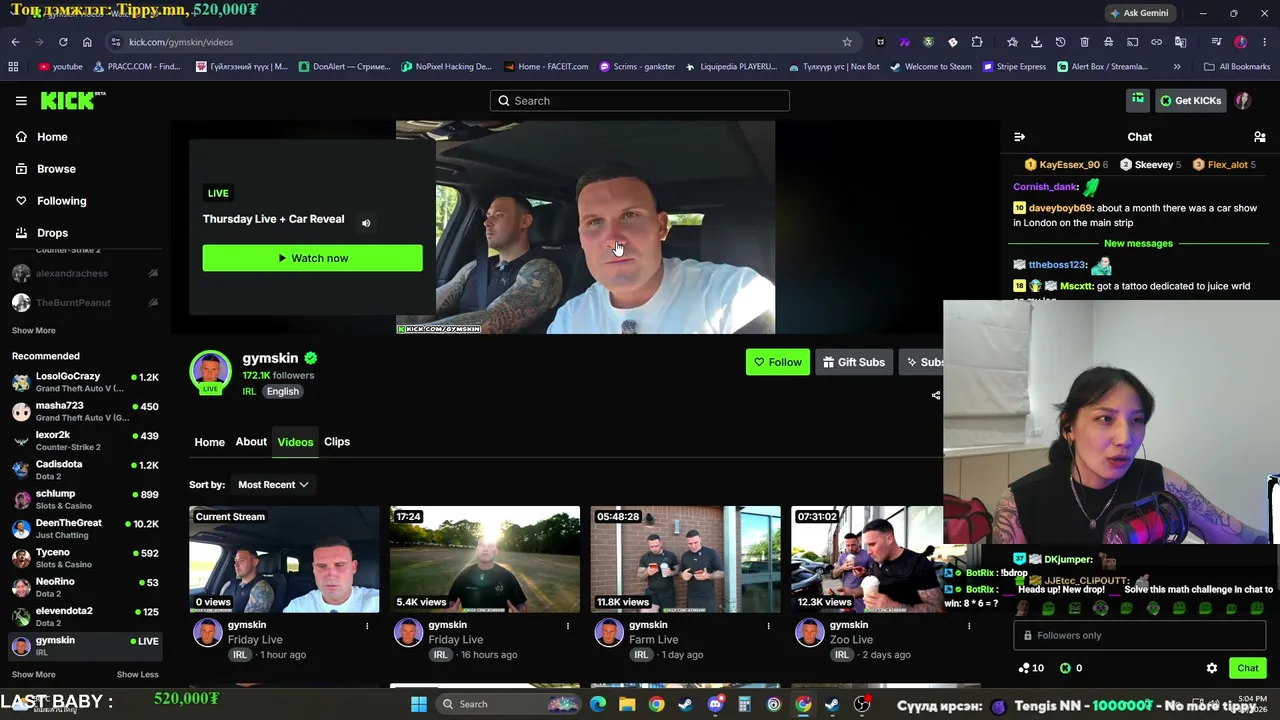Open the chat users list icon

click(1260, 137)
